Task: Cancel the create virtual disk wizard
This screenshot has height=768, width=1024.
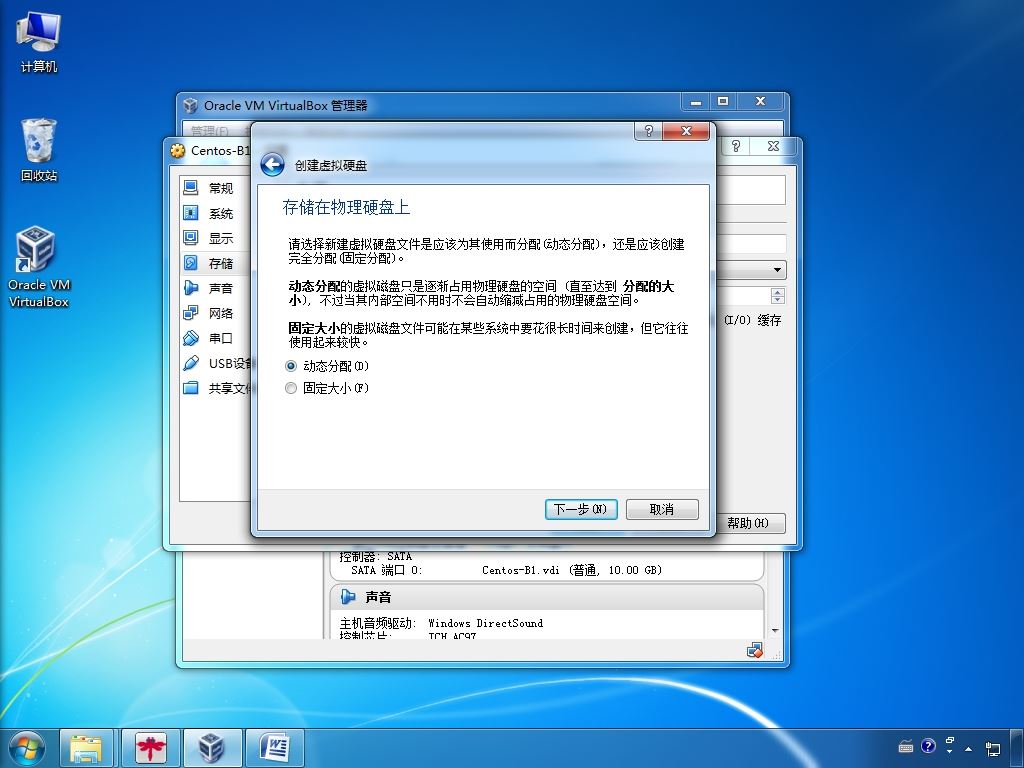Action: (662, 509)
